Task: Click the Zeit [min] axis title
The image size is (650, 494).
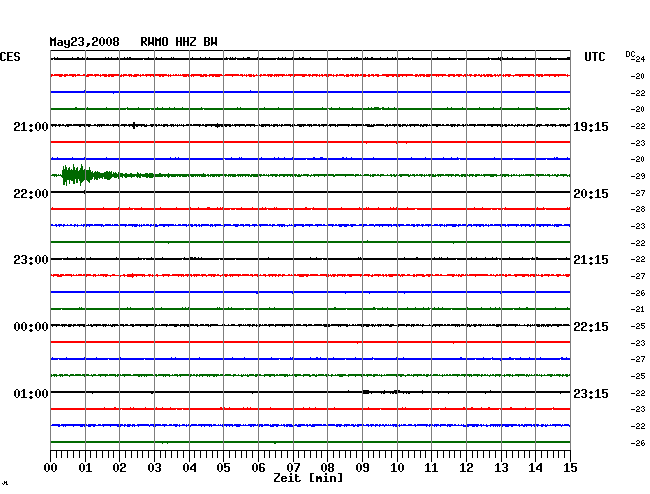Action: [308, 478]
